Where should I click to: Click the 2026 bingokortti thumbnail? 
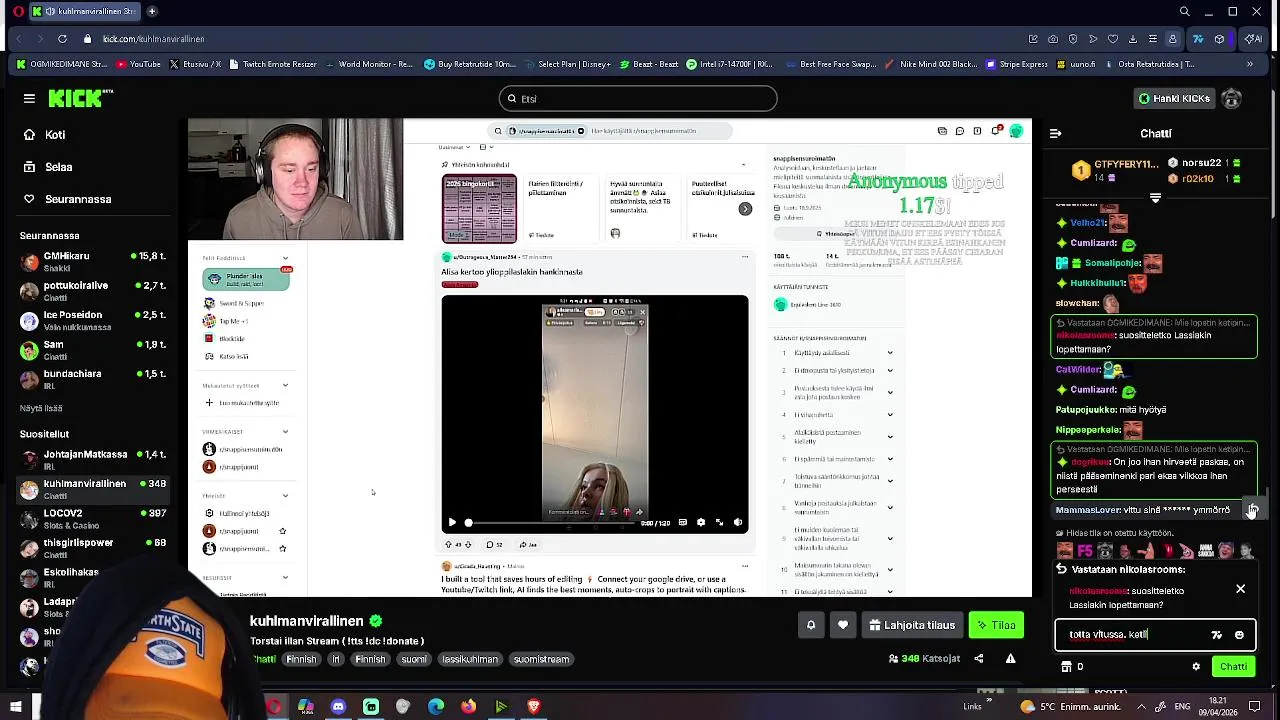point(479,209)
